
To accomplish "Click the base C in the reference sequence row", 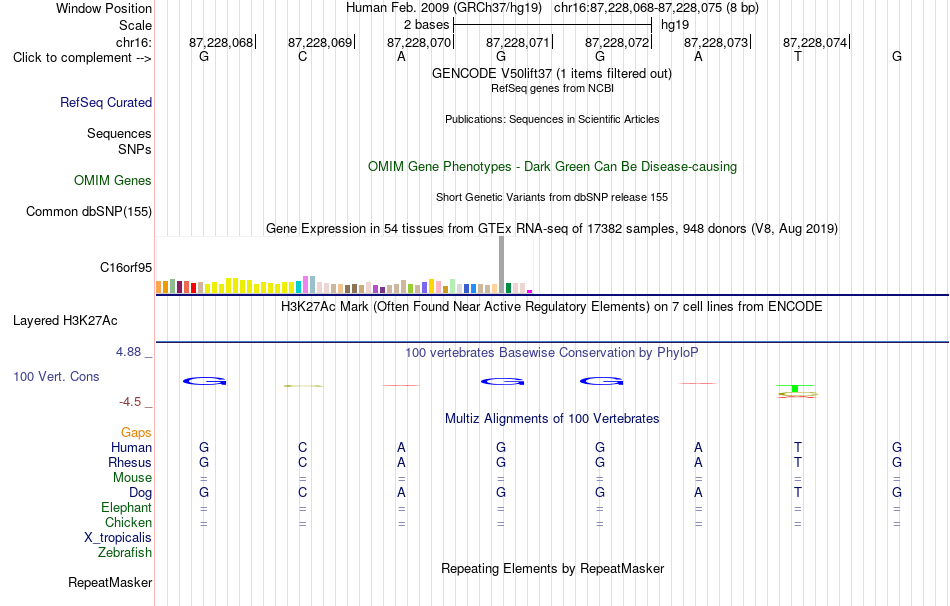I will (302, 57).
